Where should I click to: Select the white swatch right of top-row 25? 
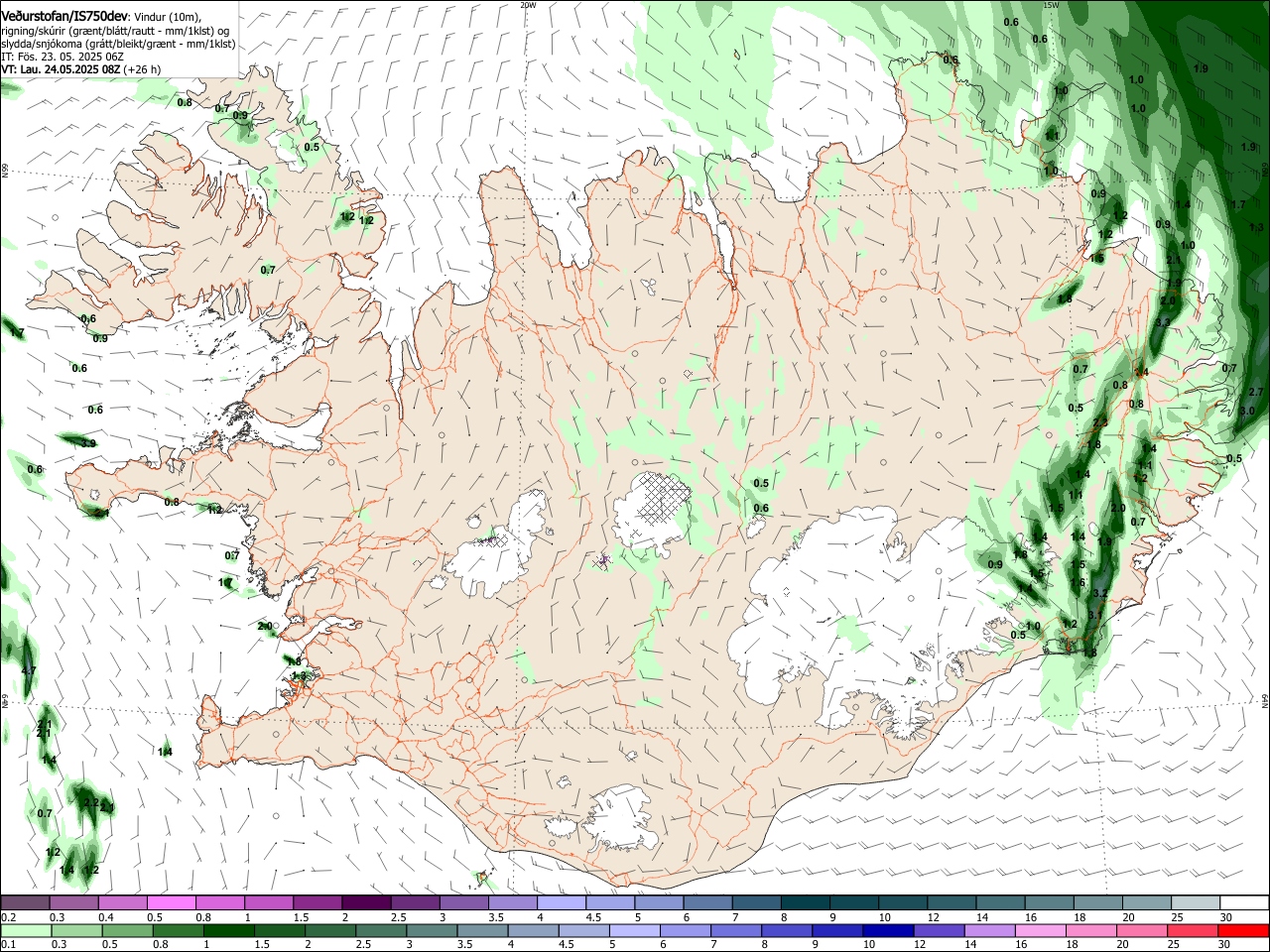click(1244, 902)
